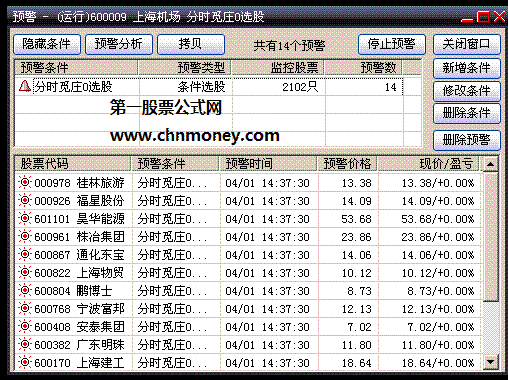Open 预警分析 analysis
The width and height of the screenshot is (508, 380).
click(119, 44)
